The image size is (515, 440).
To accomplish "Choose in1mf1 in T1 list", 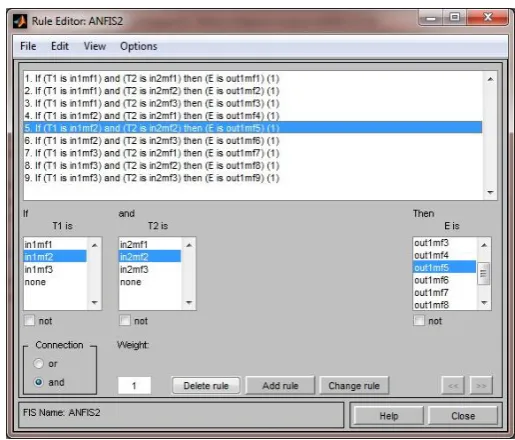I will coord(55,244).
